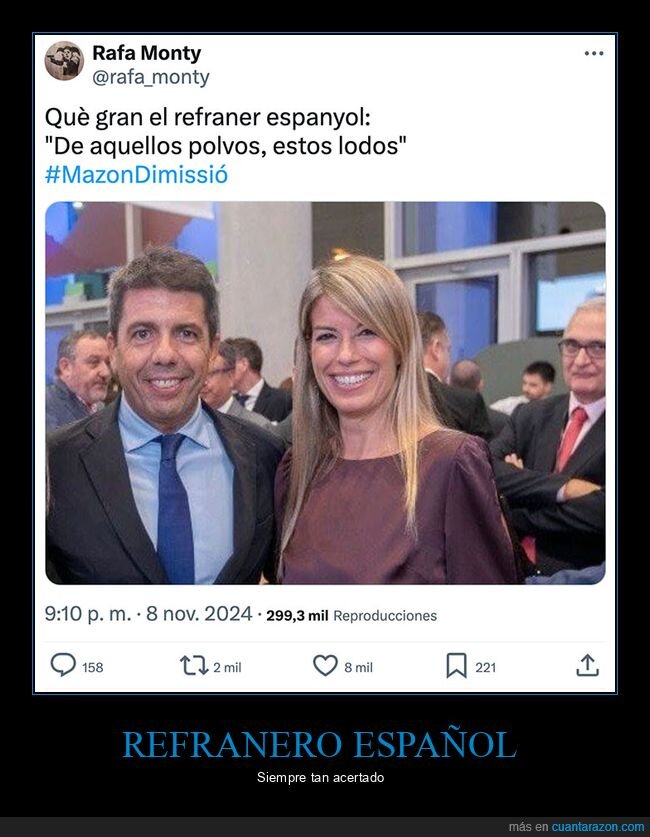Click the 8 mil likes count
Viewport: 650px width, 837px height.
[x=359, y=667]
